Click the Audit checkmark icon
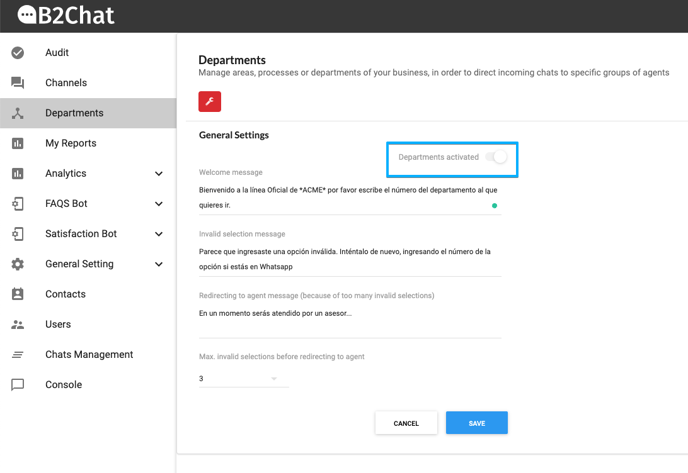Screen dimensions: 688x473 [18, 53]
